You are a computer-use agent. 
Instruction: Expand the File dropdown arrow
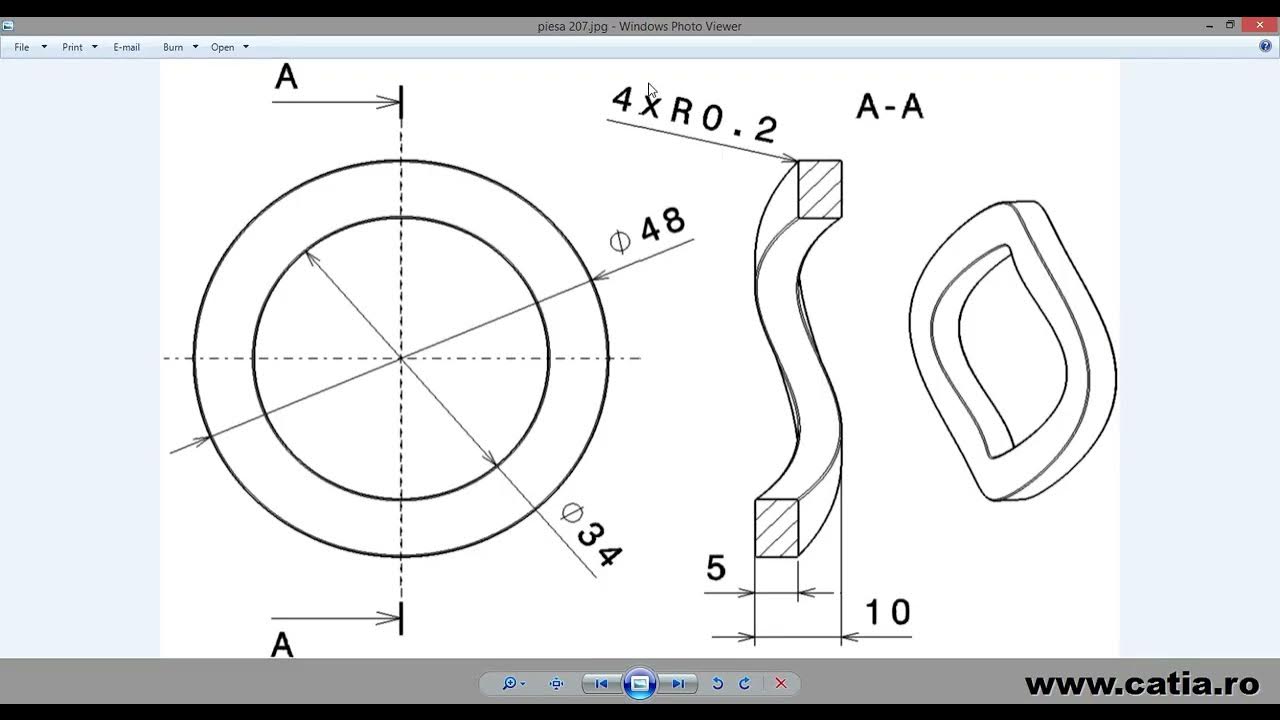click(44, 47)
